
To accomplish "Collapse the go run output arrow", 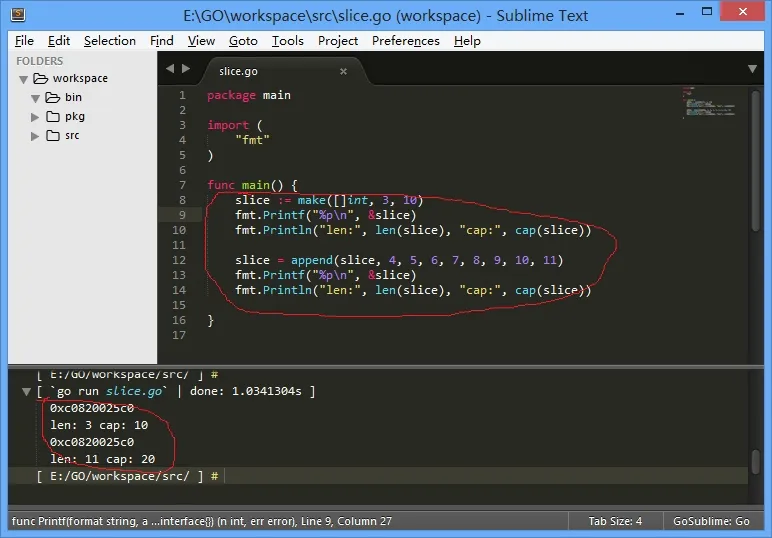I will [x=26, y=392].
